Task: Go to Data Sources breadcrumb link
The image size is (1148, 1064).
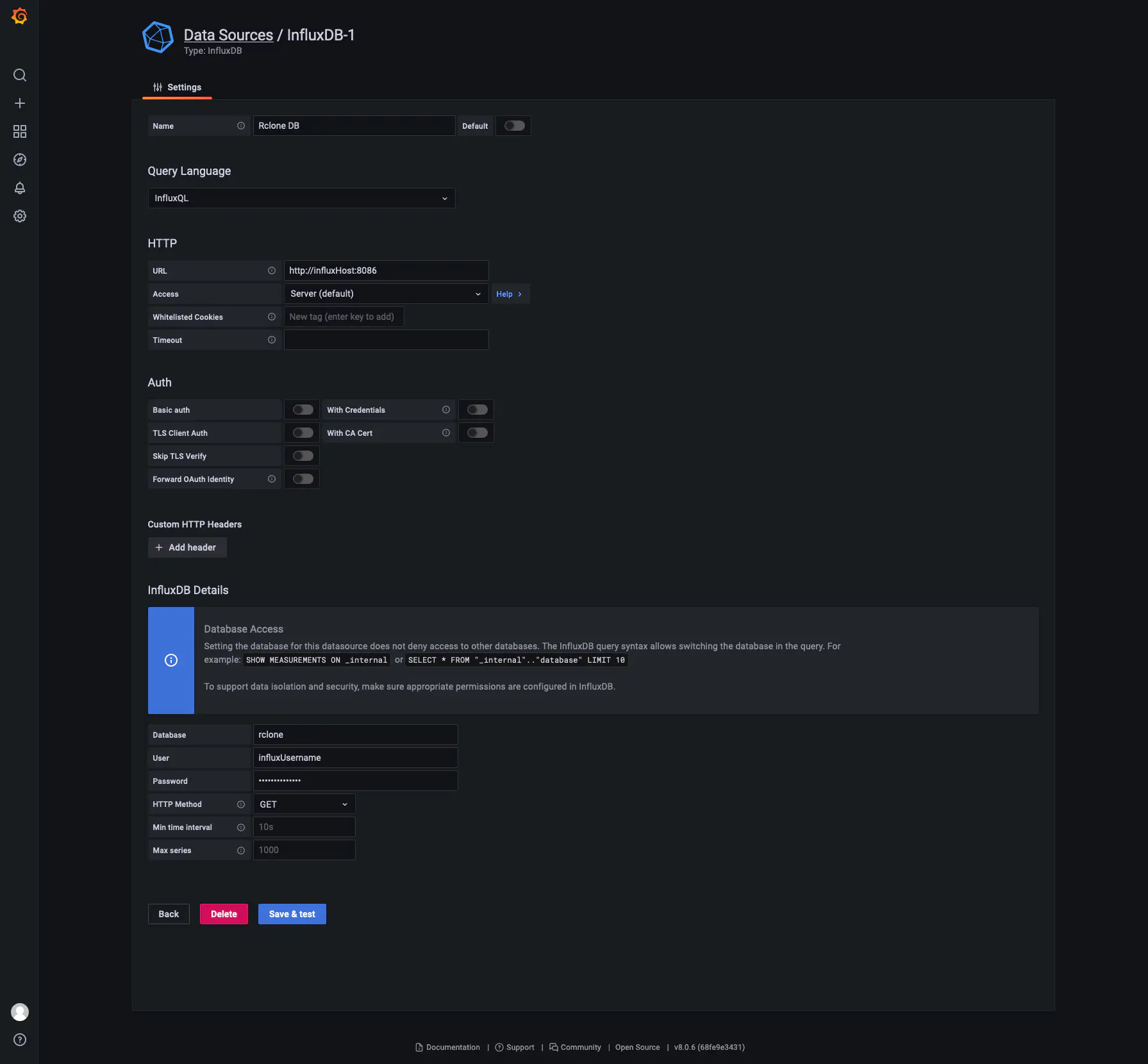Action: [x=228, y=35]
